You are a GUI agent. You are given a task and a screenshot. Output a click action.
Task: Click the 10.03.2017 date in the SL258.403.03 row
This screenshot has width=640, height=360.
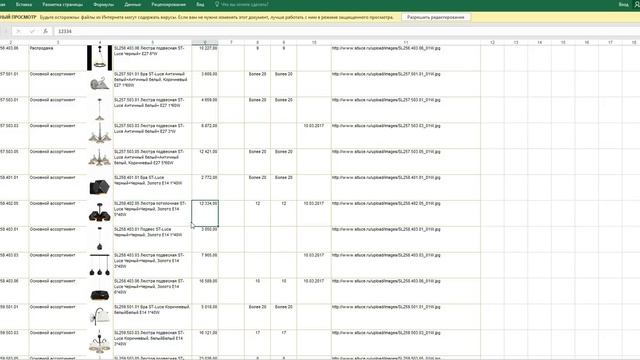(x=314, y=255)
